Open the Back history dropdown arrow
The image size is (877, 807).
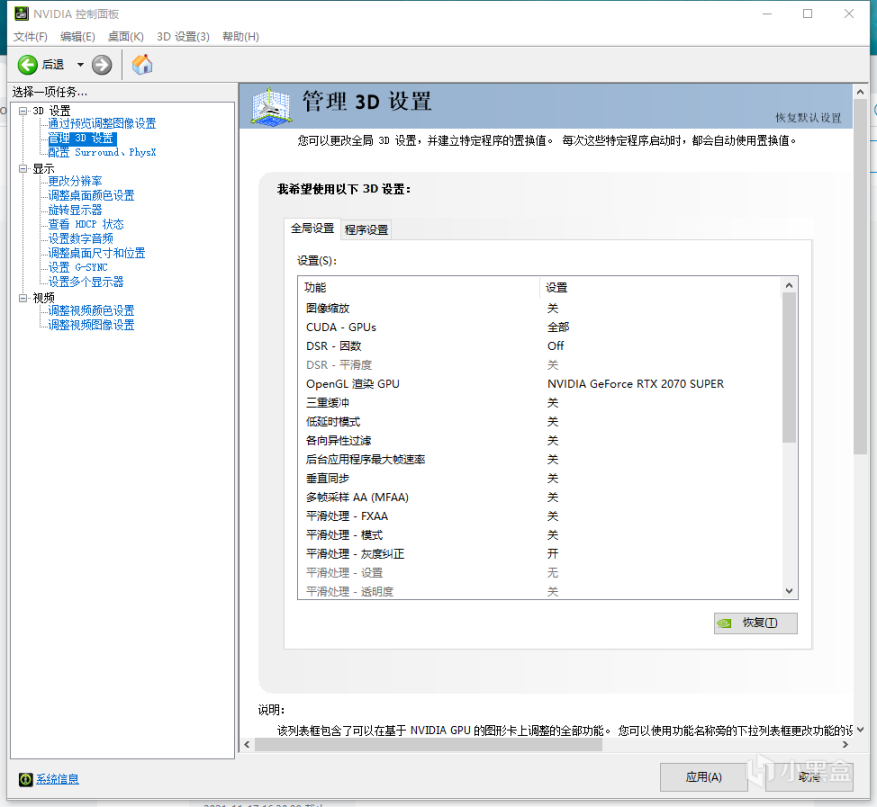click(x=81, y=65)
